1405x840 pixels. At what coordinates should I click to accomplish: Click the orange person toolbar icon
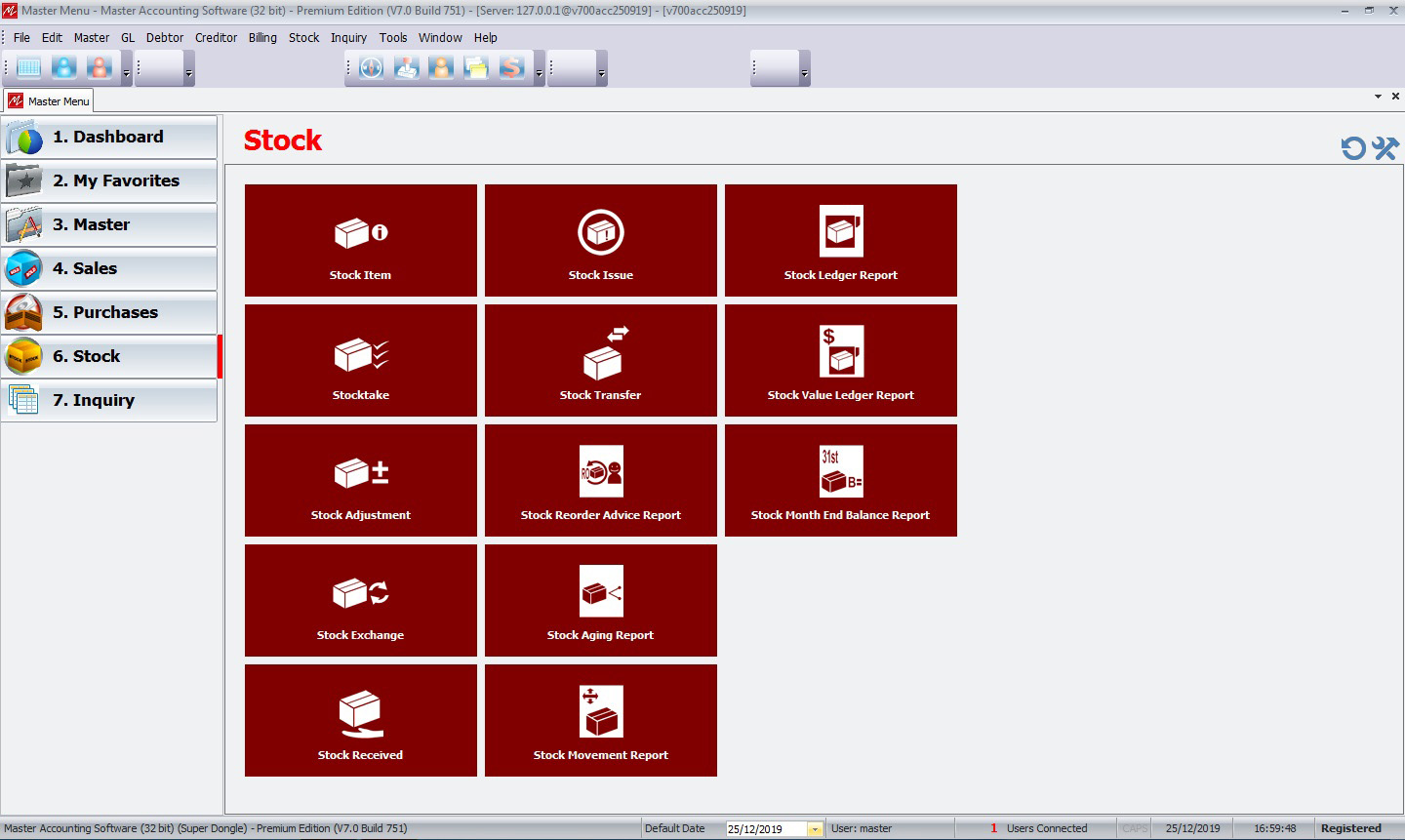pyautogui.click(x=441, y=68)
